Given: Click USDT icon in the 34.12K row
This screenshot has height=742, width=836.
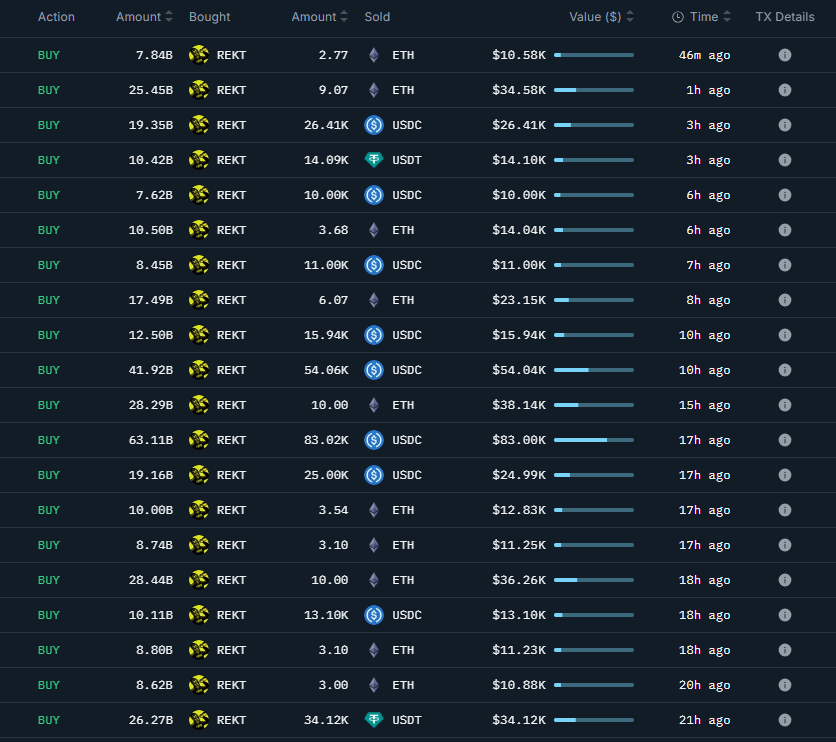Looking at the screenshot, I should 374,720.
